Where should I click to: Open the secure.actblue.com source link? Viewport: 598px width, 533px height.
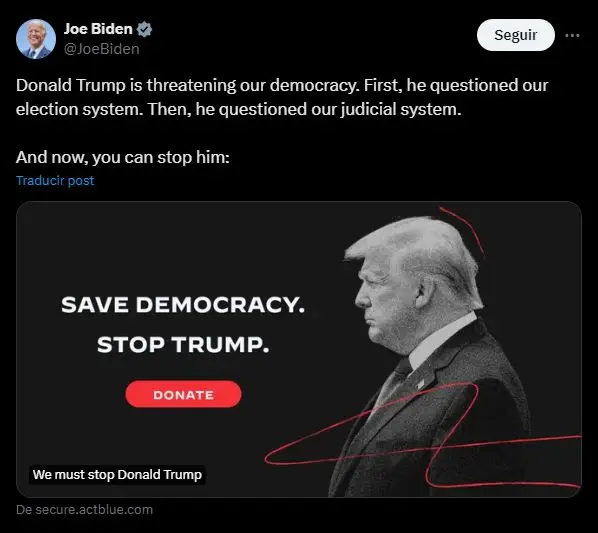click(x=84, y=510)
